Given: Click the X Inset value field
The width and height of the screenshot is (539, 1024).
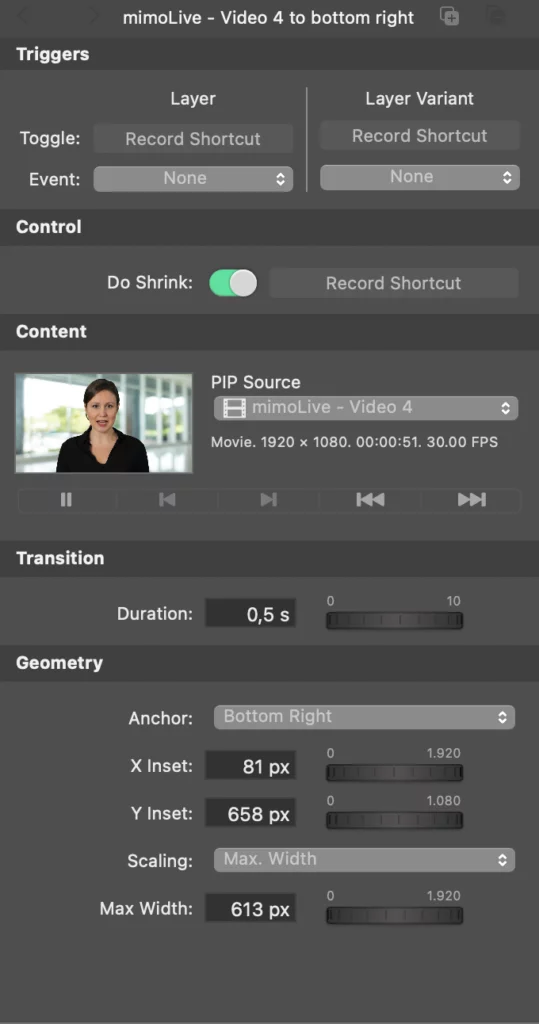Looking at the screenshot, I should (251, 766).
